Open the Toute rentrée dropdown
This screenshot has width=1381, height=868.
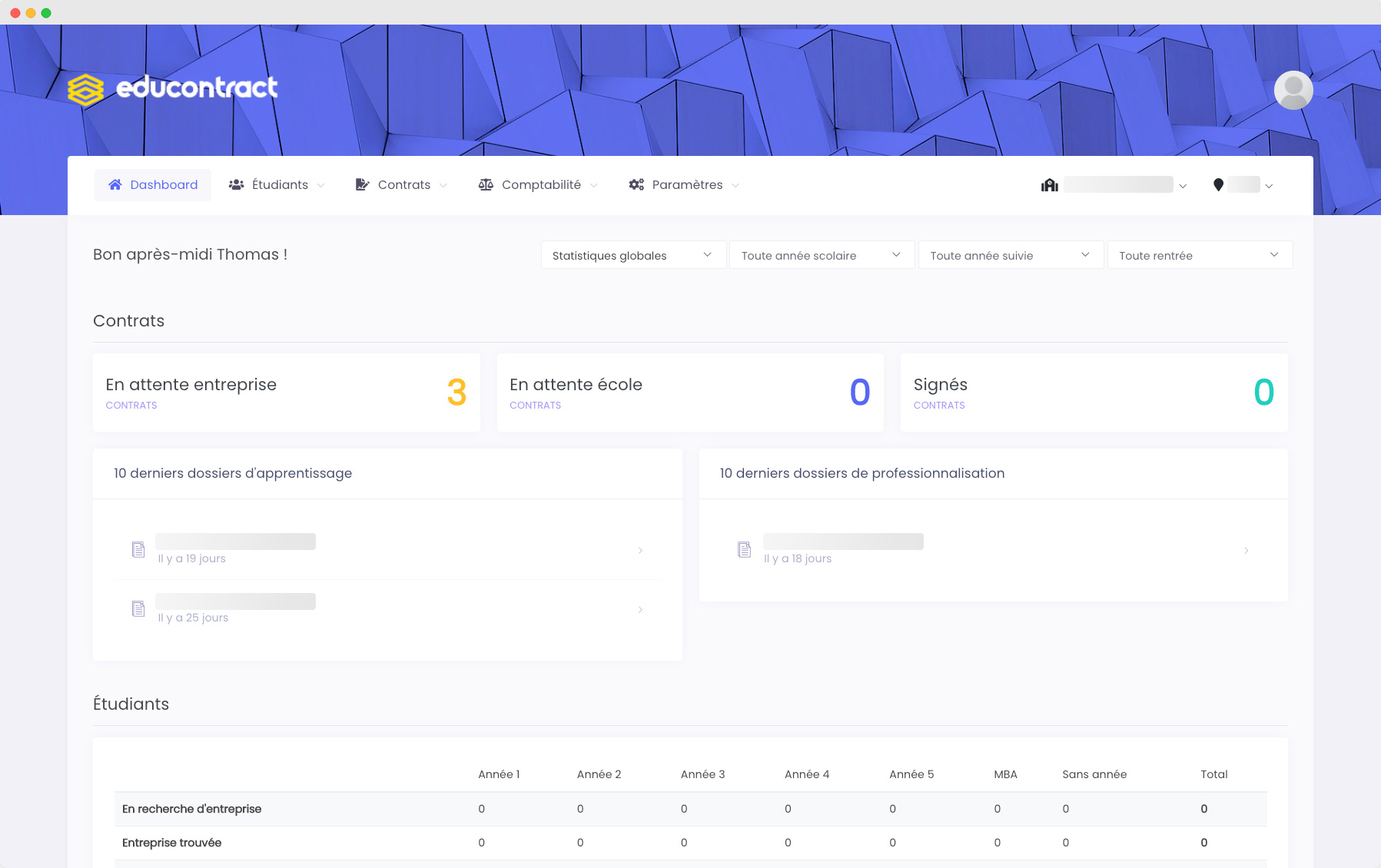(x=1200, y=255)
